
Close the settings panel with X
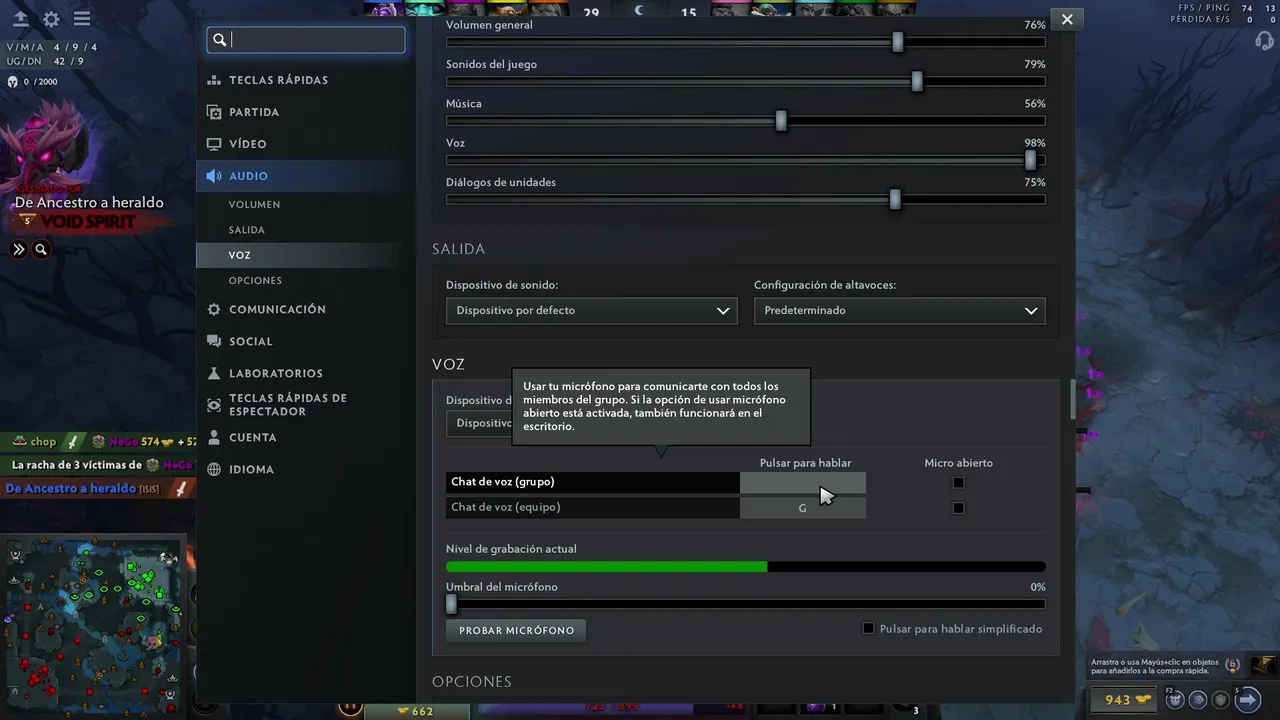tap(1067, 19)
